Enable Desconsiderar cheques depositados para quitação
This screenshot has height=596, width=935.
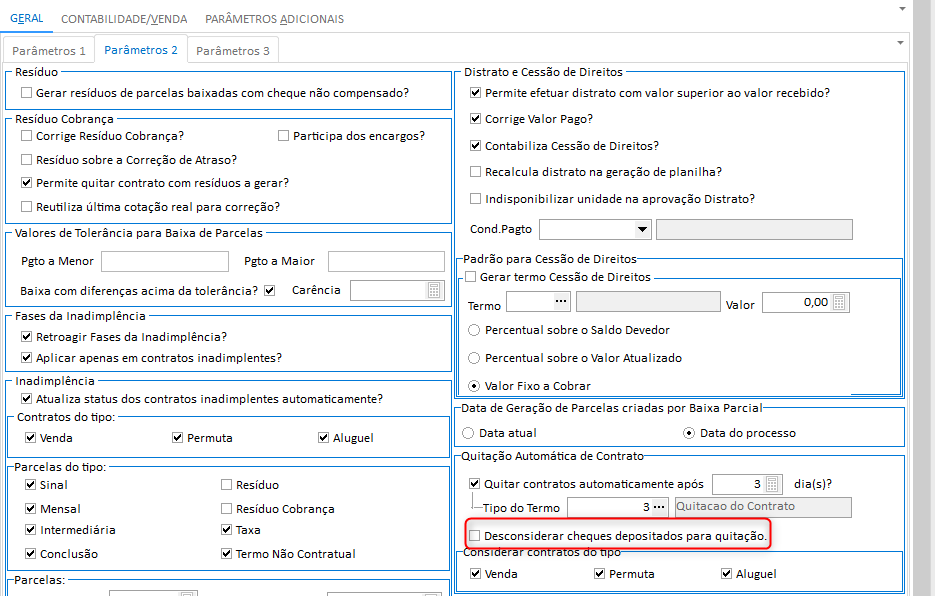[x=475, y=536]
